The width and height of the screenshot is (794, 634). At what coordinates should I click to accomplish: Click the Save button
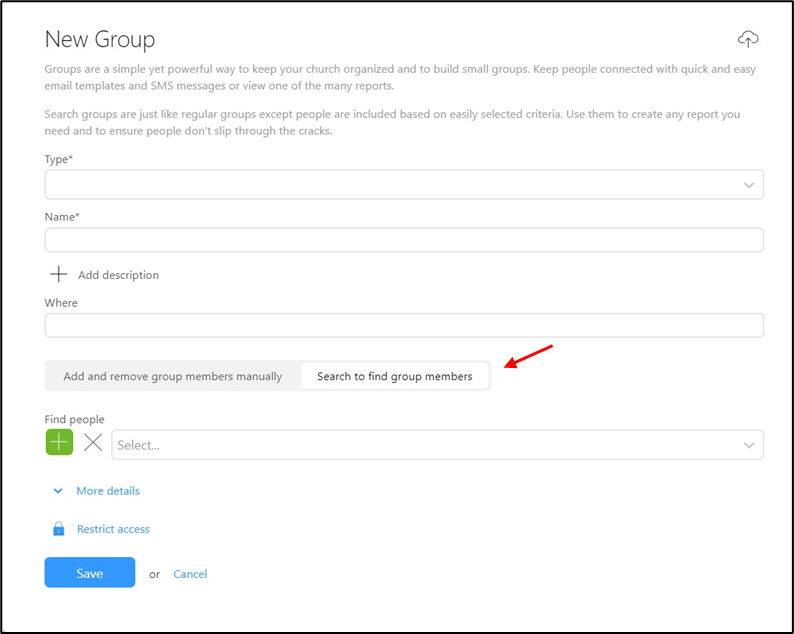tap(90, 572)
